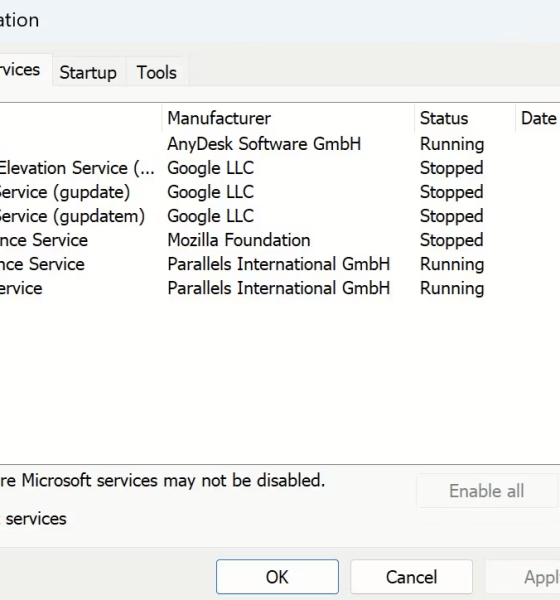This screenshot has height=600, width=560.
Task: Click Running status of AnyDesk service
Action: click(452, 145)
